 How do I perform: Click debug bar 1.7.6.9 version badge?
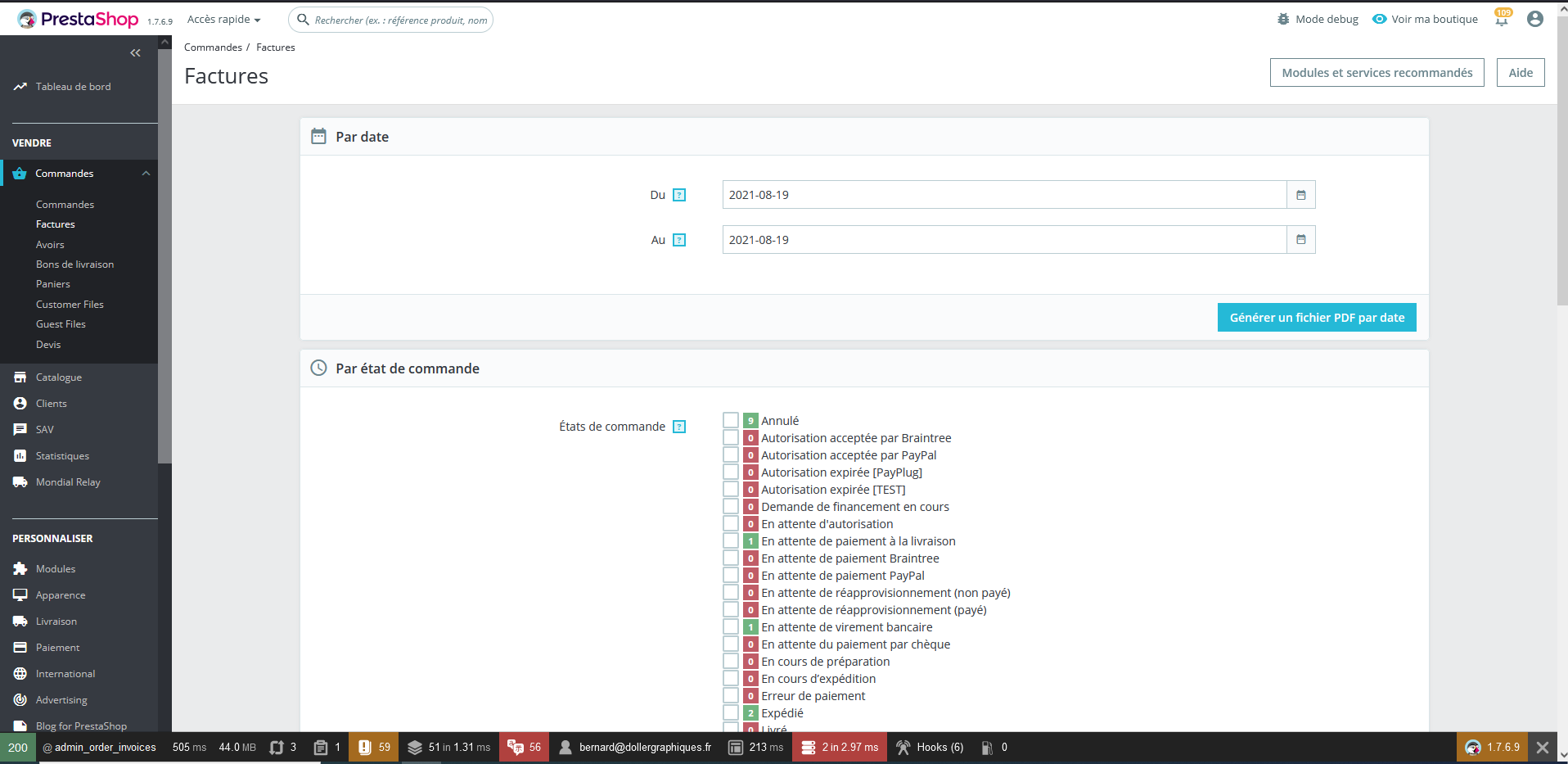(1492, 748)
